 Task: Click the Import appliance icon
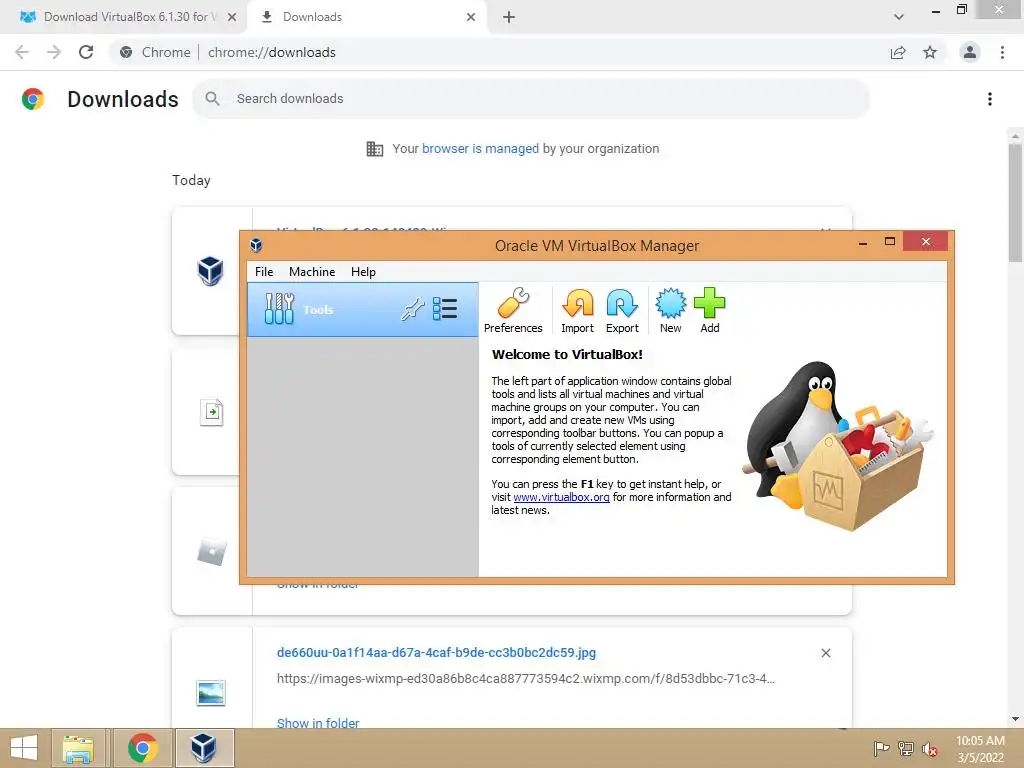(577, 311)
